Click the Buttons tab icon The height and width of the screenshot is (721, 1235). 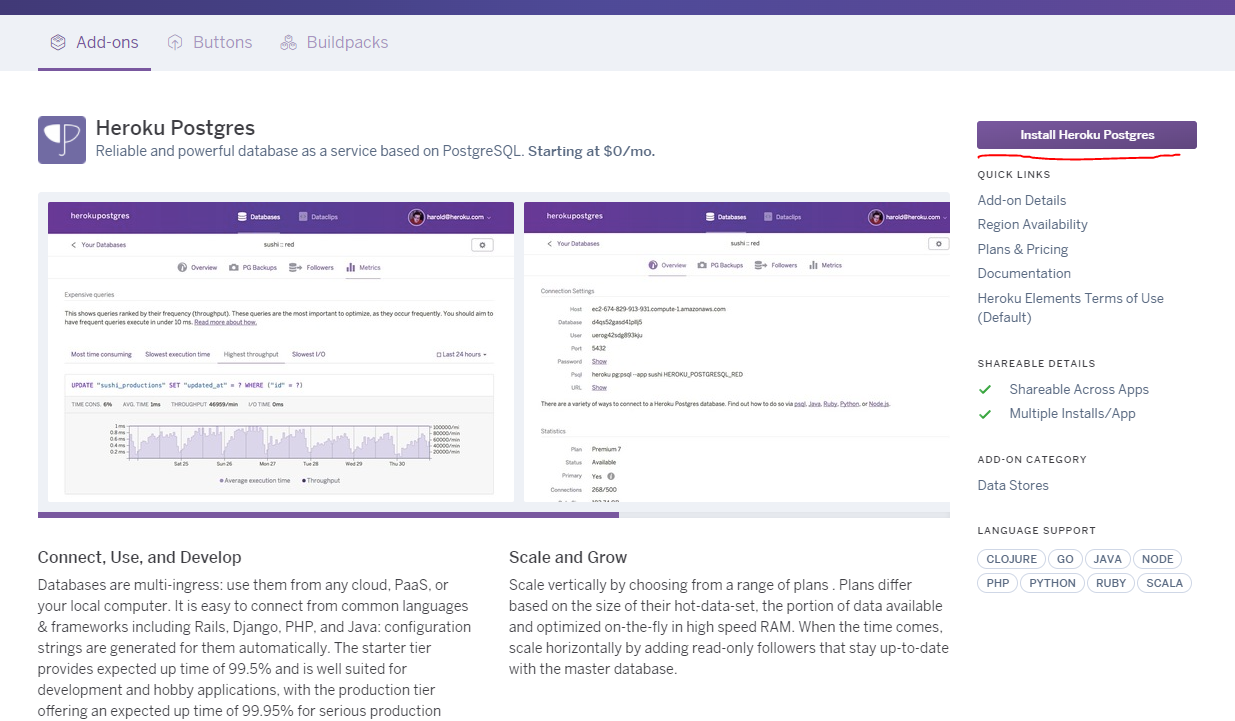click(175, 42)
